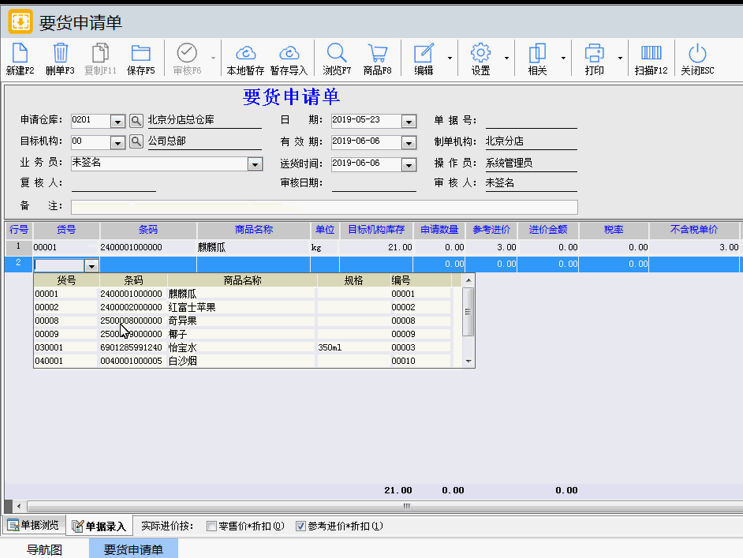Check the 参考进价*折扣 checkbox

[x=299, y=526]
